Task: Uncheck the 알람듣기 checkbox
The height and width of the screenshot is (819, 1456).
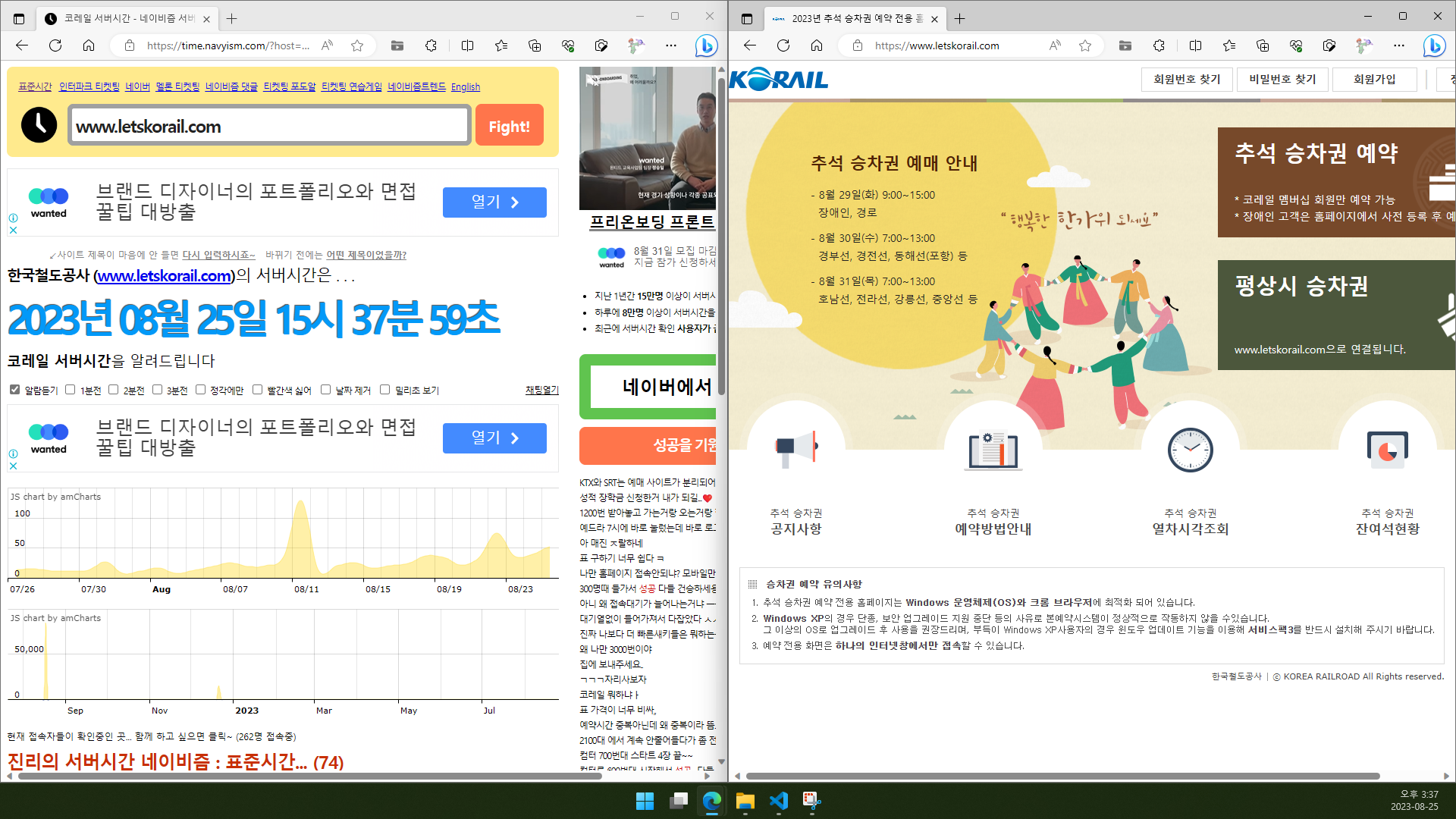Action: tap(14, 390)
